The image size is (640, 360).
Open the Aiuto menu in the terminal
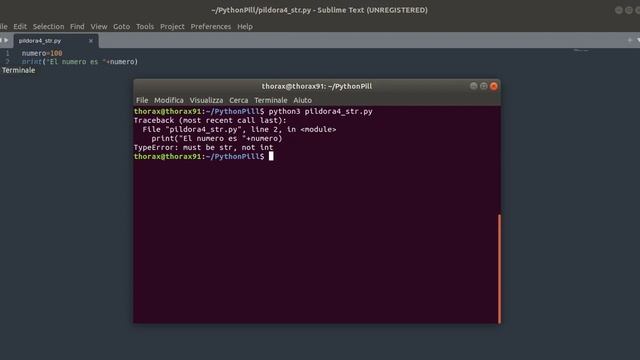click(302, 100)
